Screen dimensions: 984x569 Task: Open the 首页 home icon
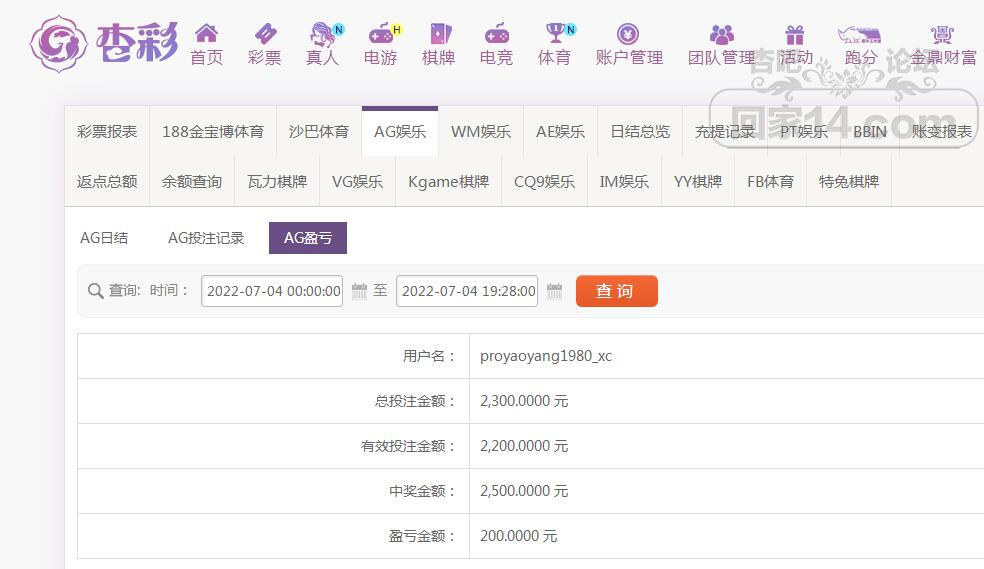206,33
